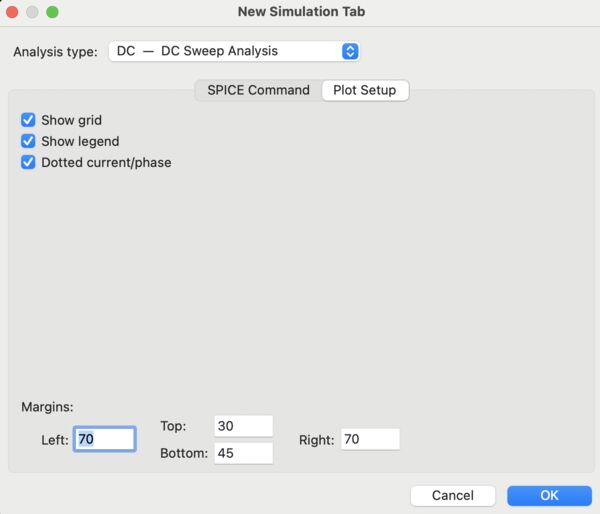The height and width of the screenshot is (514, 600).
Task: Uncheck the Show grid checkbox
Action: tap(28, 120)
